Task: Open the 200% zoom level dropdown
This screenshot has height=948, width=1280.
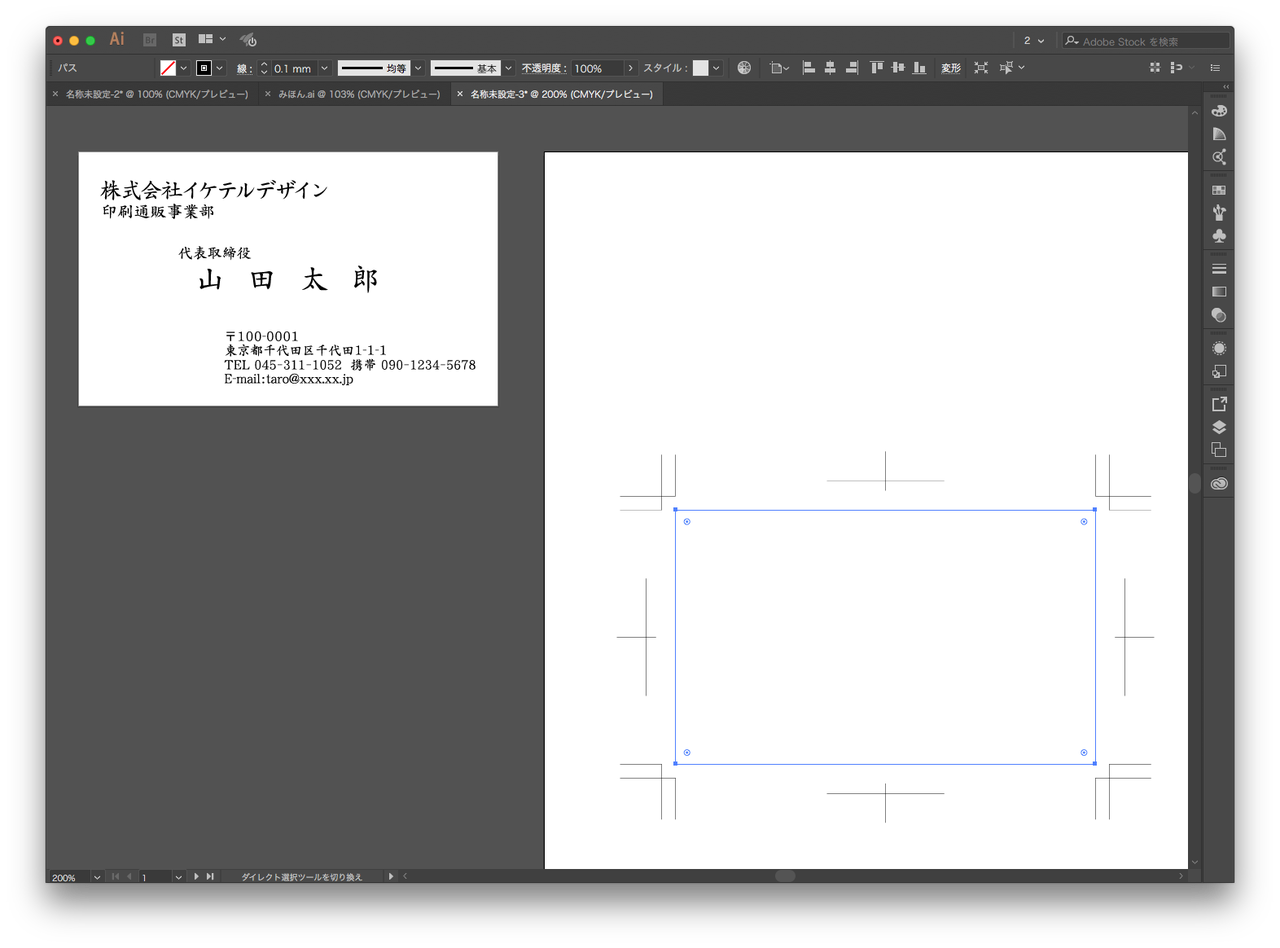Action: tap(97, 877)
